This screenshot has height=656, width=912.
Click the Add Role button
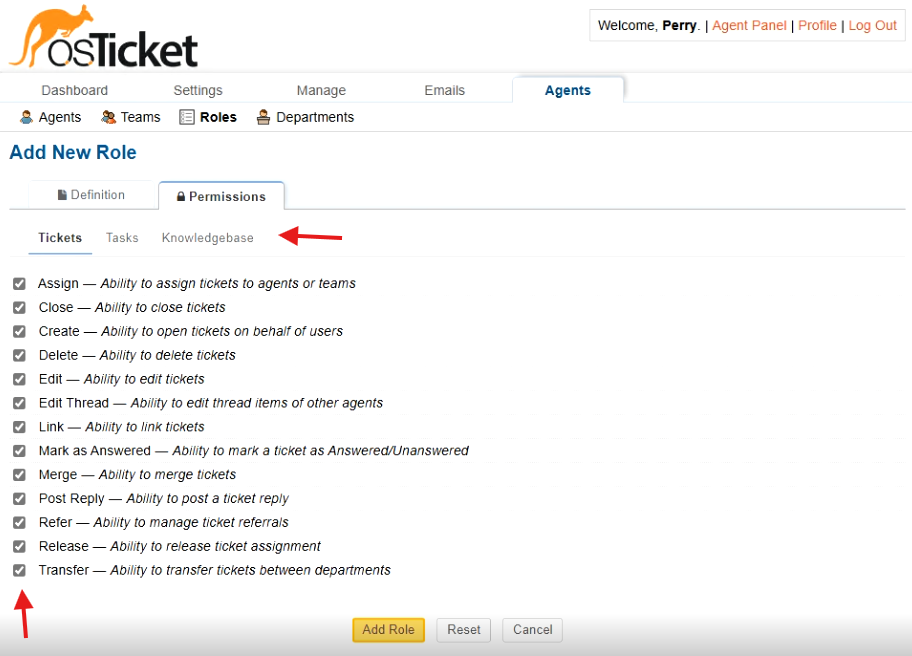(389, 630)
